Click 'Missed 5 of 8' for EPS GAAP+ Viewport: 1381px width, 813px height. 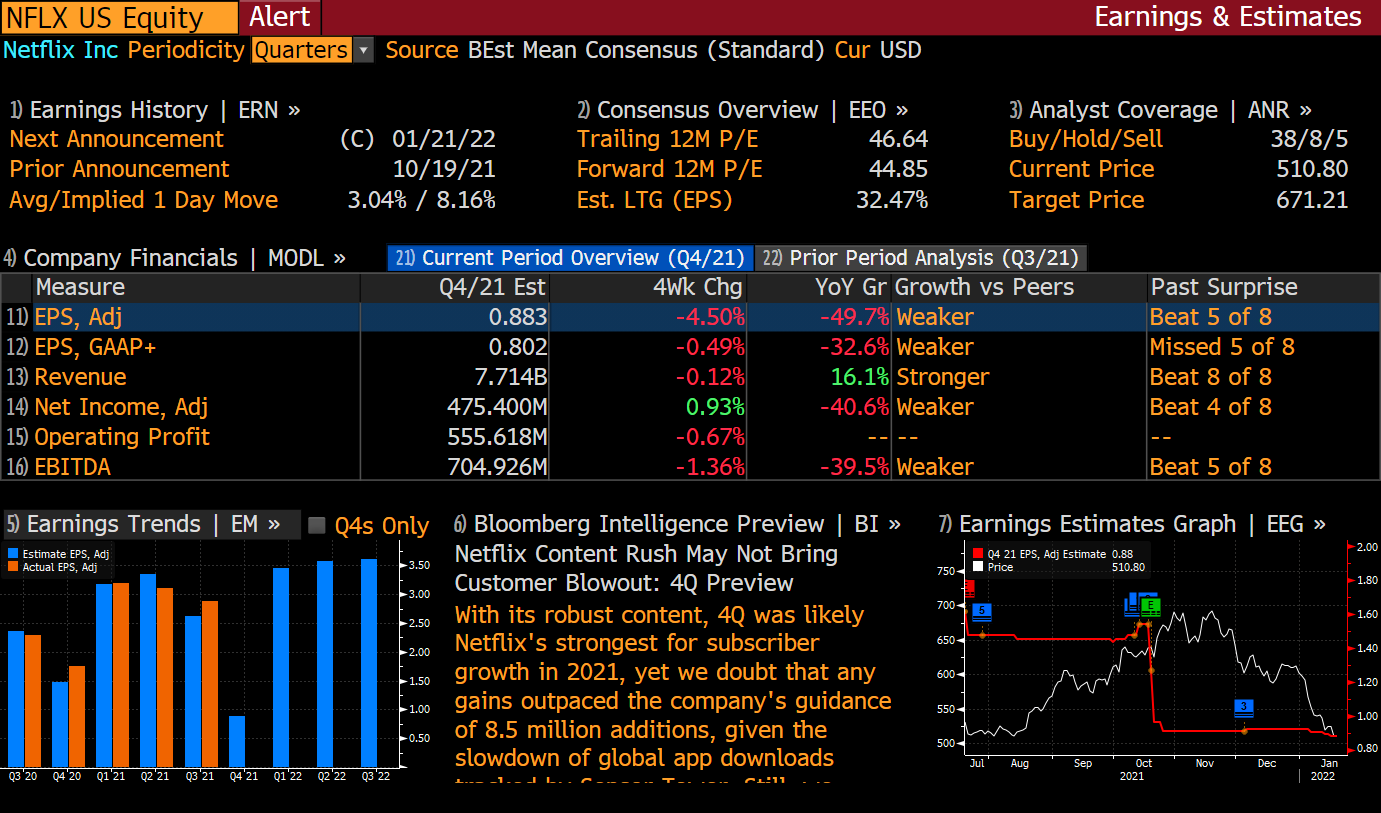(x=1222, y=347)
